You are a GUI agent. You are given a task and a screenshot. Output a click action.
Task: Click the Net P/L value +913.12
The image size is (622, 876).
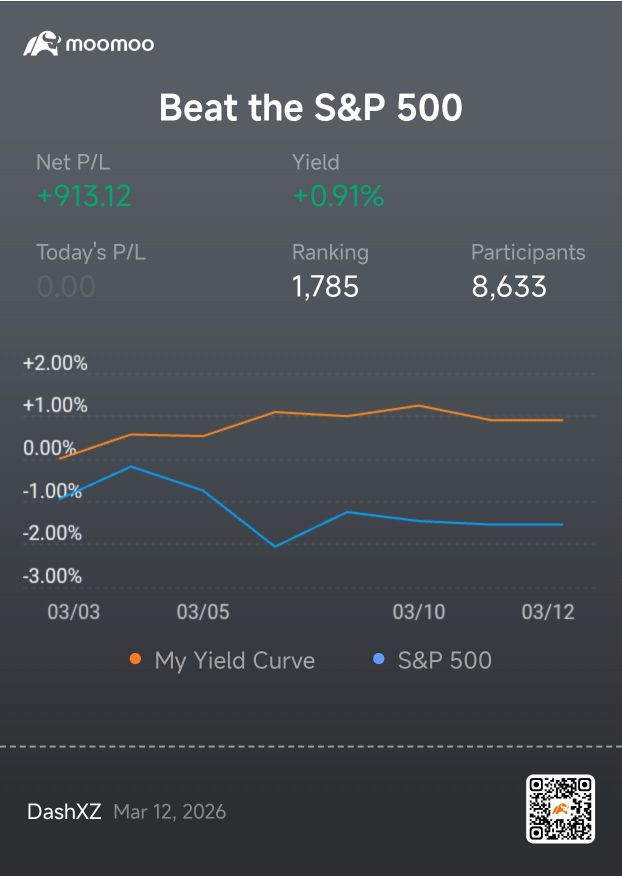click(x=84, y=196)
